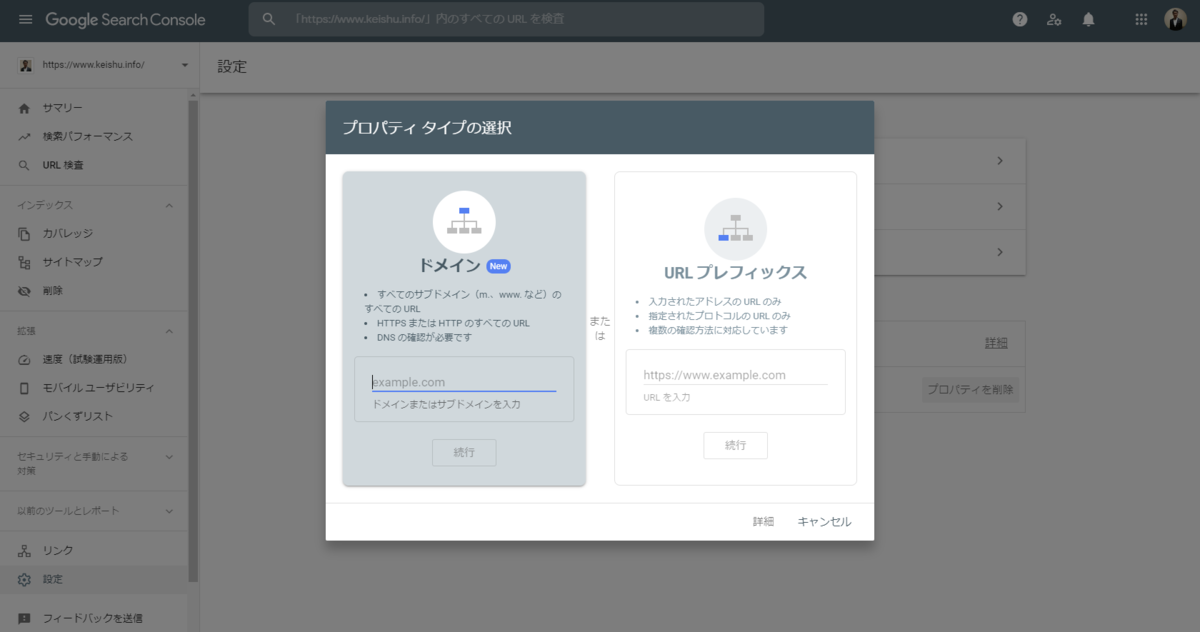Click the gear icon beside 設定

click(25, 579)
